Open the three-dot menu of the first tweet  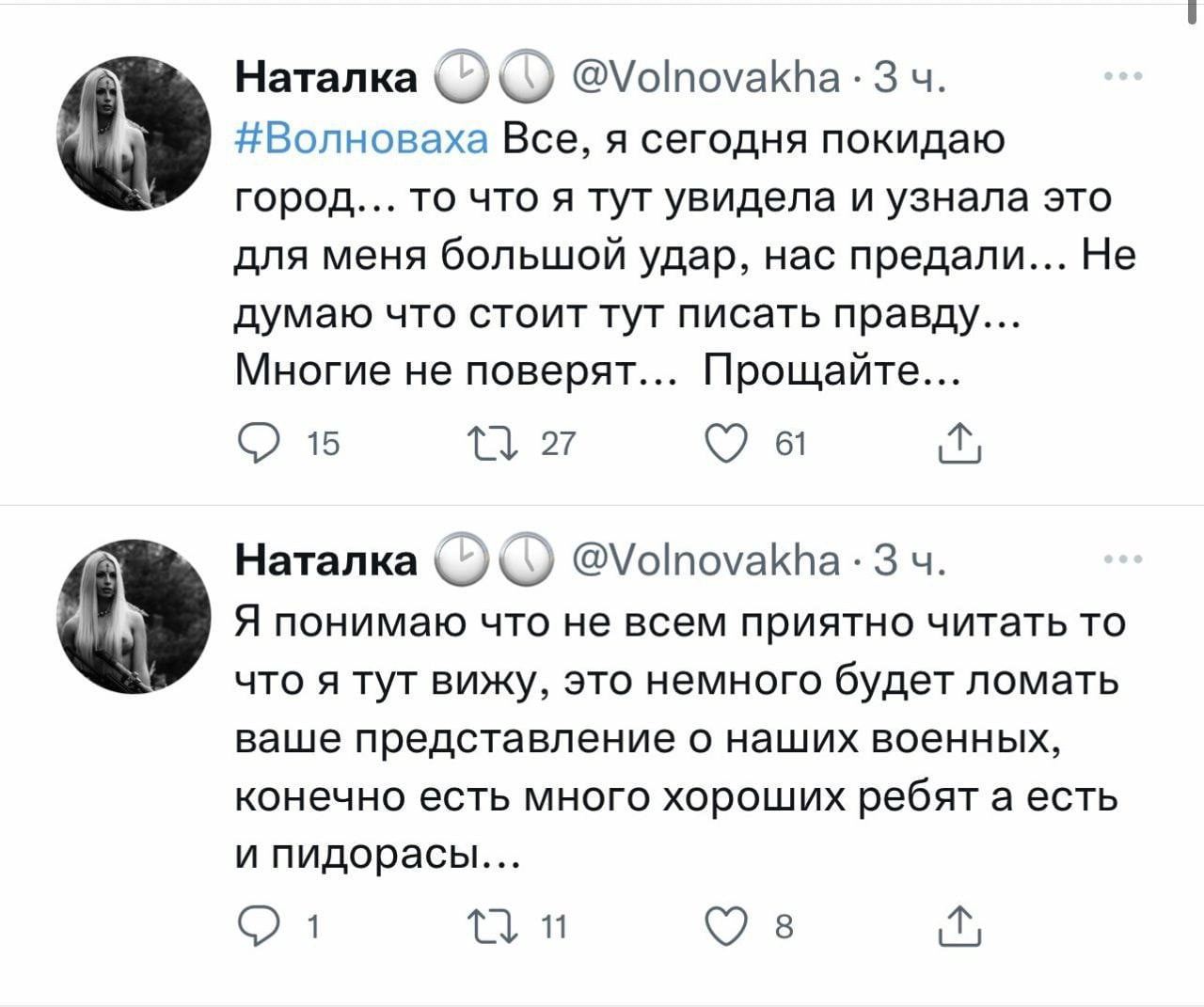1124,77
